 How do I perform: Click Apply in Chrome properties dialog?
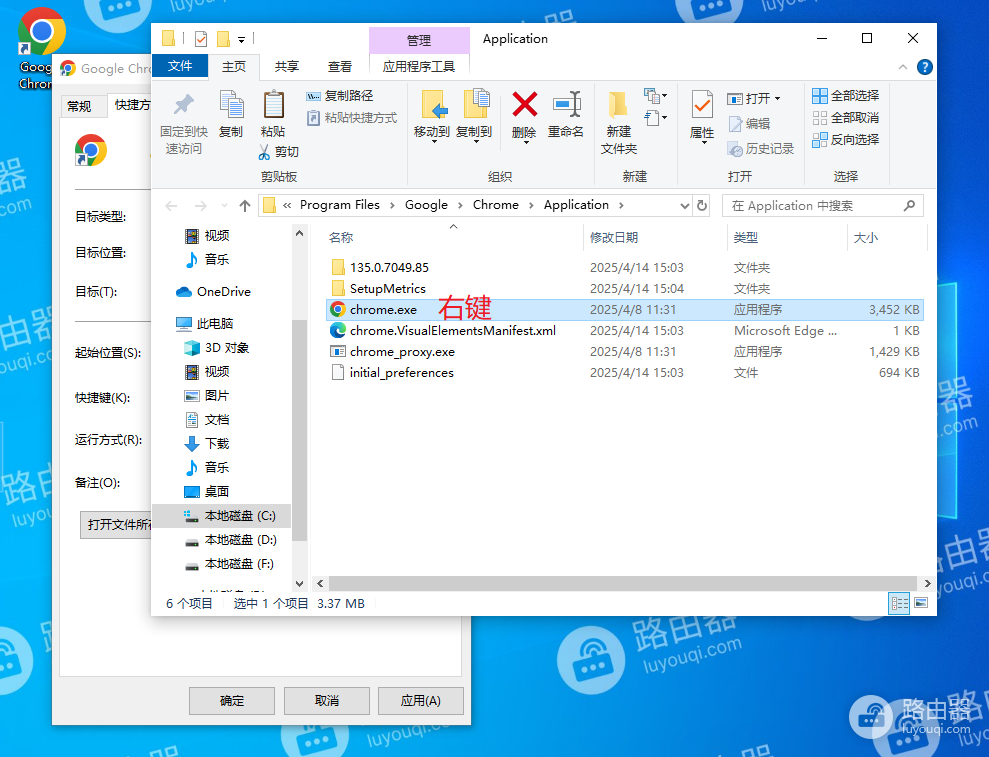coord(420,701)
